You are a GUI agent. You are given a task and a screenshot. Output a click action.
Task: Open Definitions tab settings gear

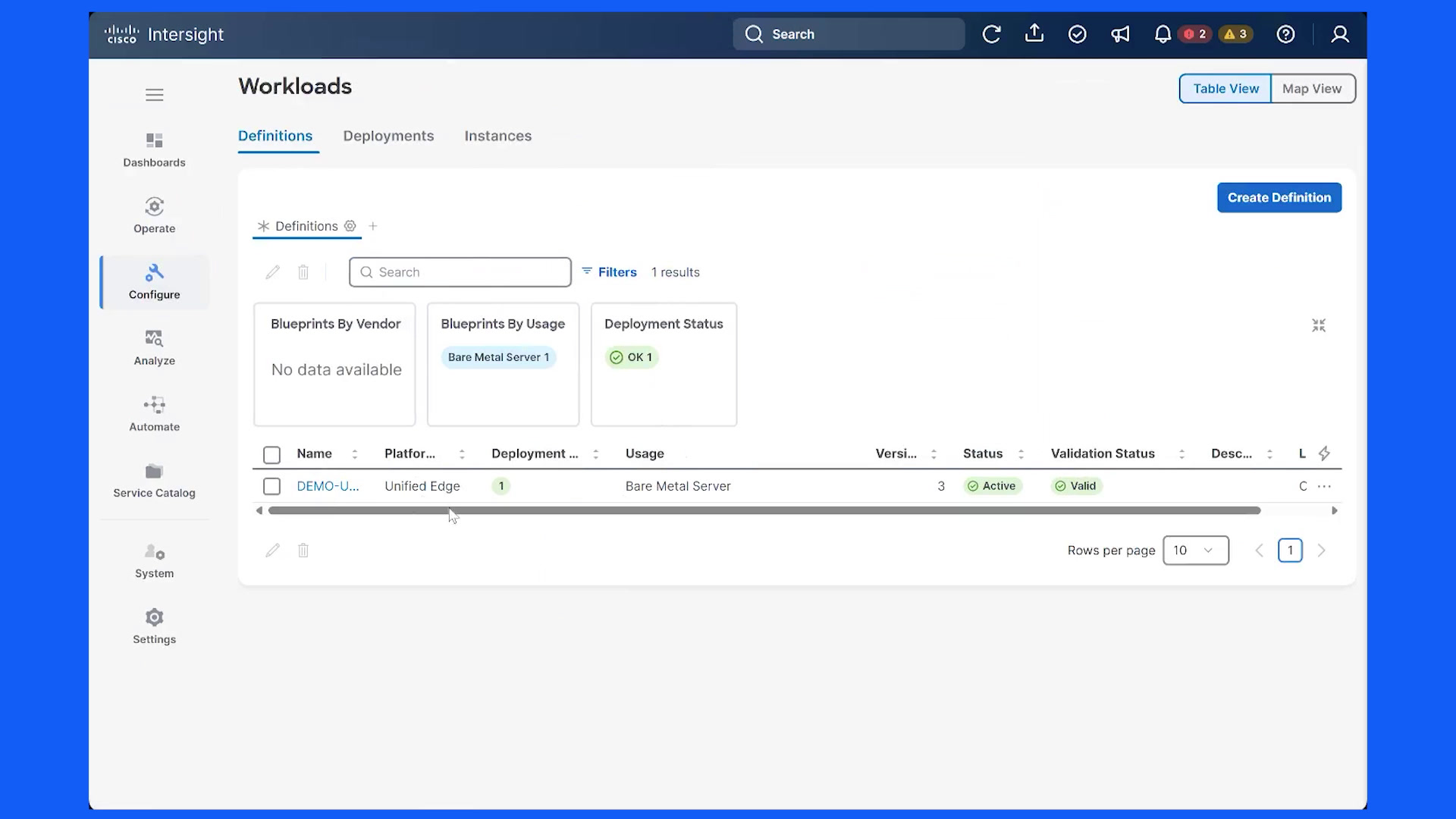tap(350, 226)
